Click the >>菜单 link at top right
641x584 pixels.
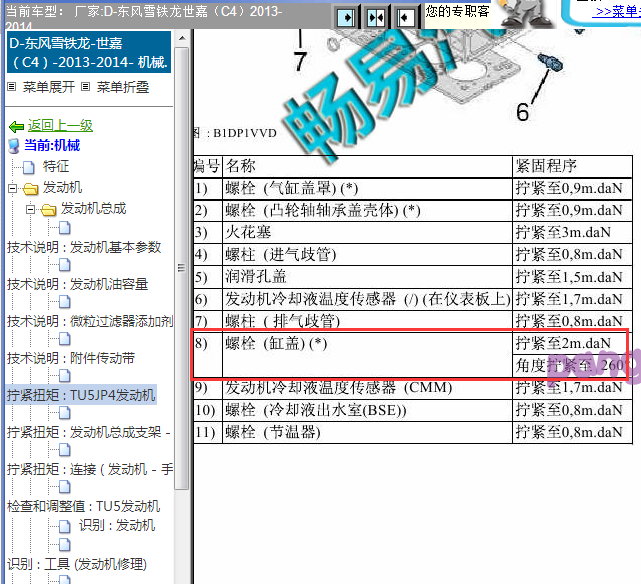pyautogui.click(x=616, y=11)
